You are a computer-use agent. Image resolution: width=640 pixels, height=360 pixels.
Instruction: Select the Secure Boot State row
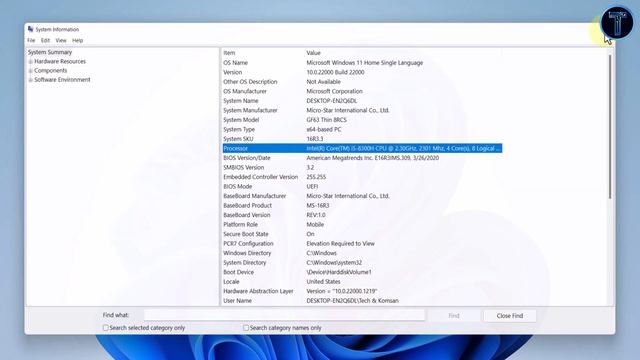tap(362, 234)
